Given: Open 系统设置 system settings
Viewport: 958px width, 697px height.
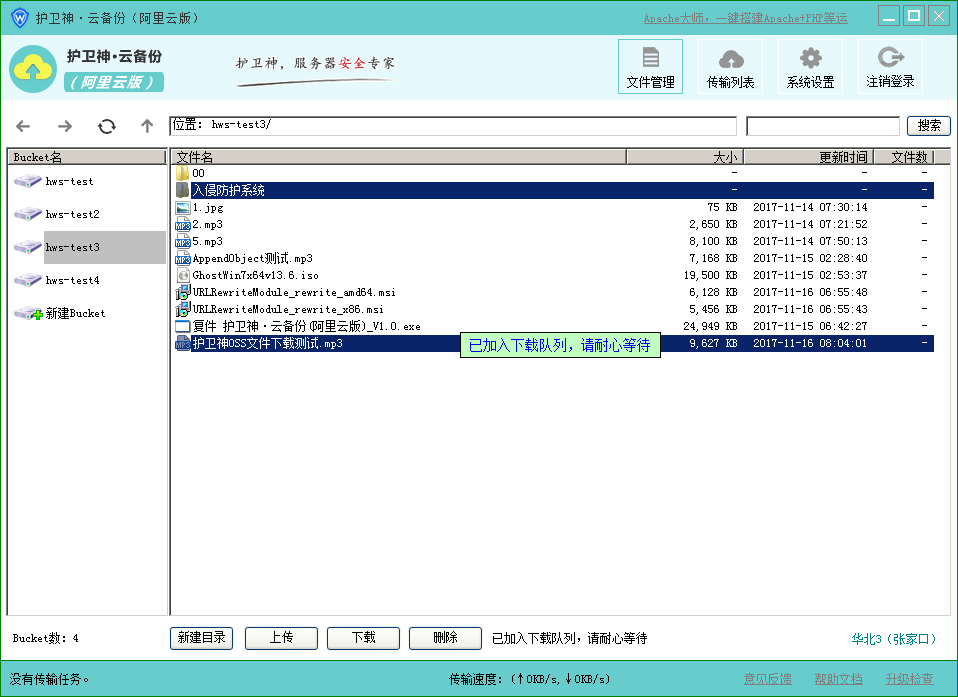Looking at the screenshot, I should pos(810,67).
